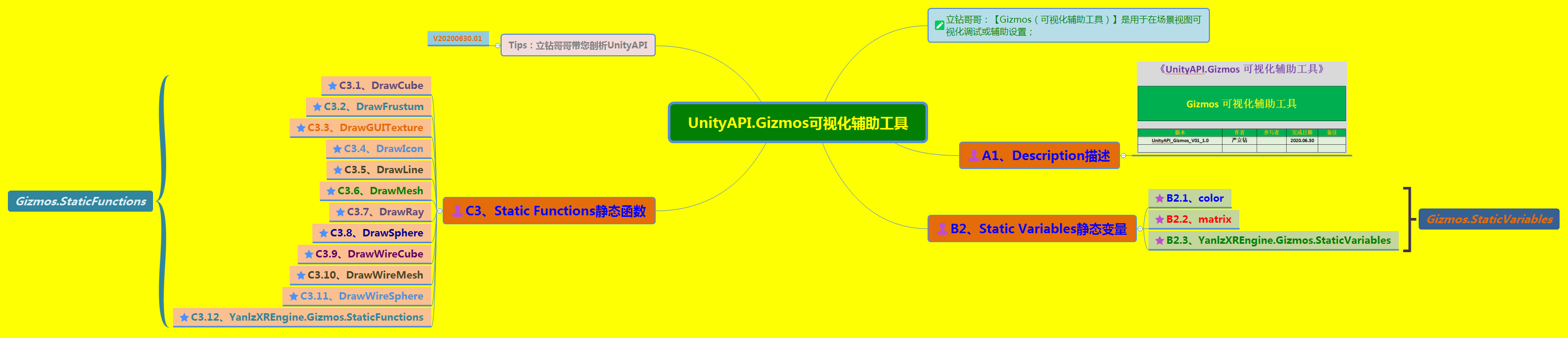The height and width of the screenshot is (338, 1568).
Task: Click the star icon on C3.8 DrawSphere
Action: [323, 233]
